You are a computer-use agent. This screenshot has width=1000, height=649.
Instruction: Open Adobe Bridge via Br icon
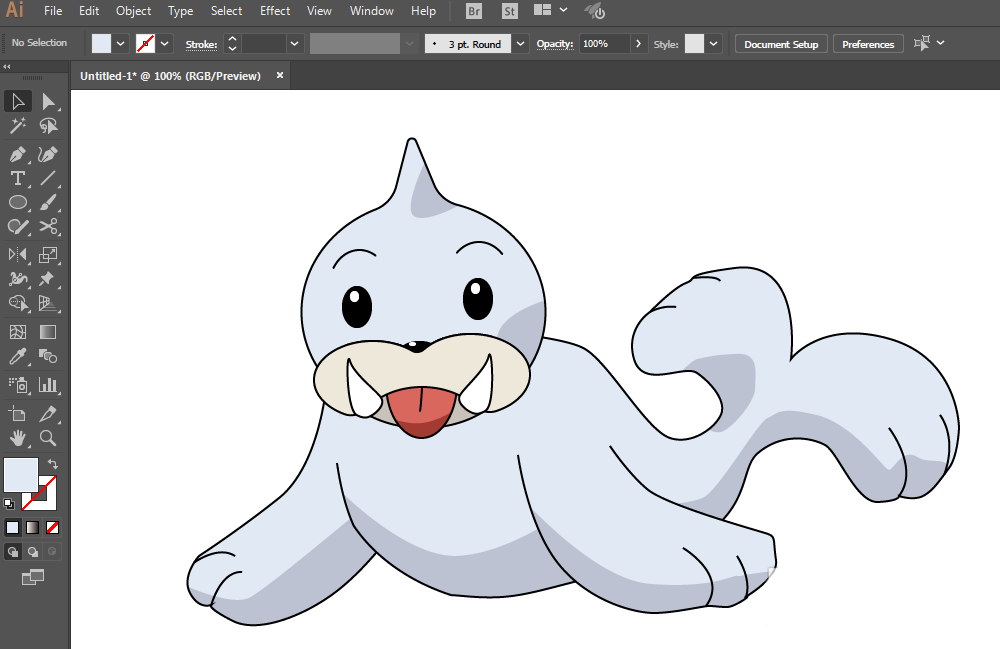474,12
